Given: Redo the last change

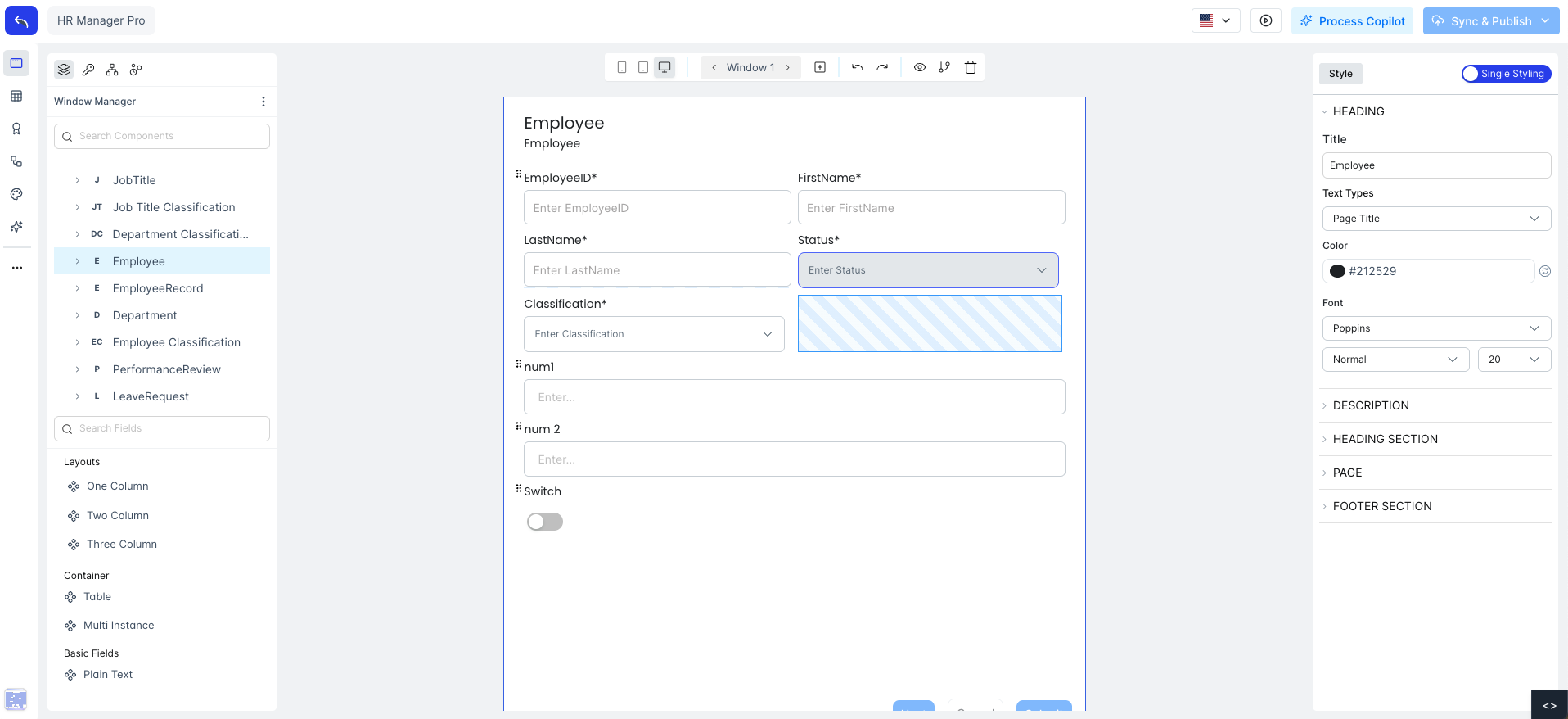Looking at the screenshot, I should pyautogui.click(x=882, y=67).
